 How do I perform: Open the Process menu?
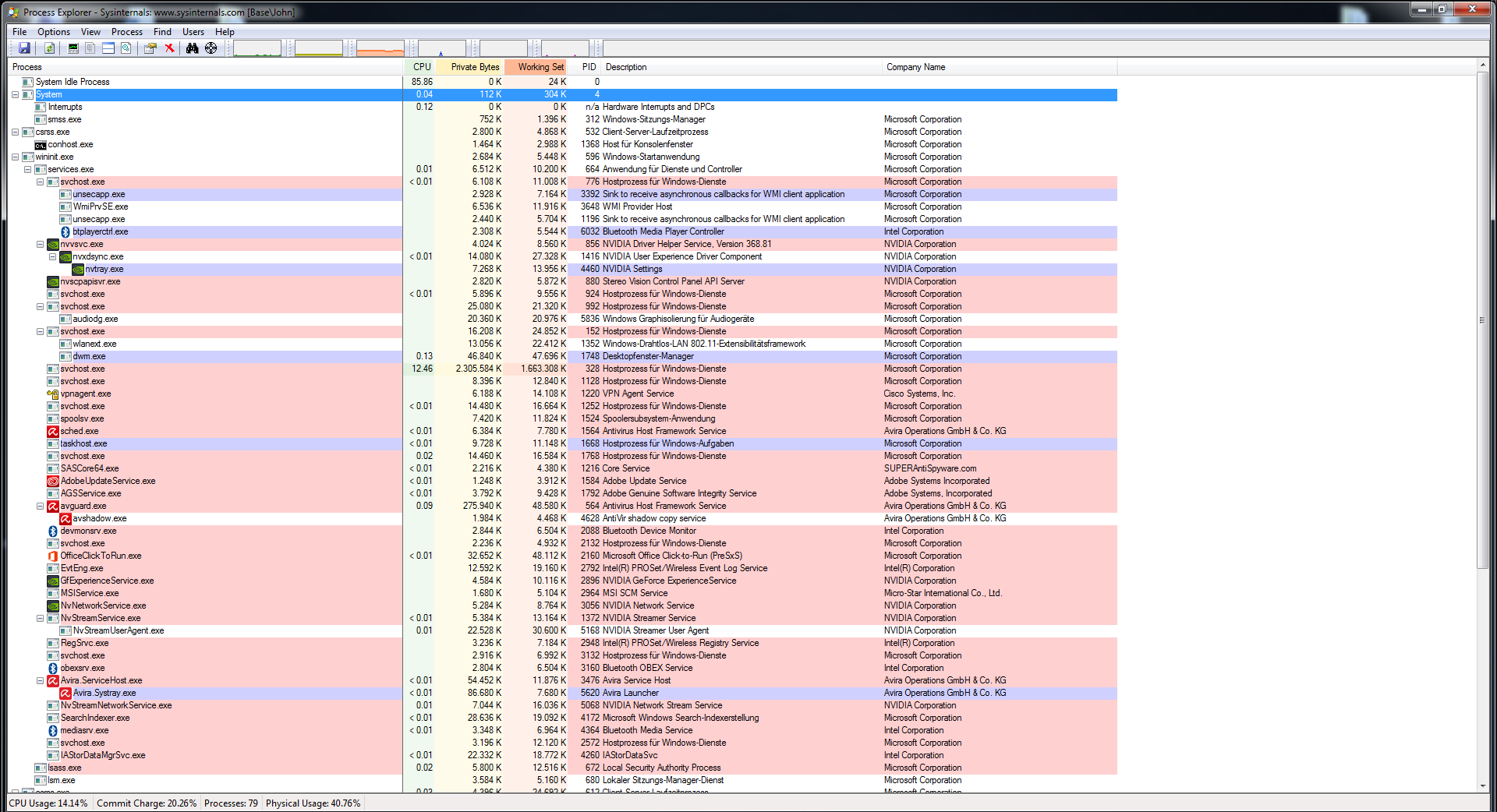click(x=127, y=32)
